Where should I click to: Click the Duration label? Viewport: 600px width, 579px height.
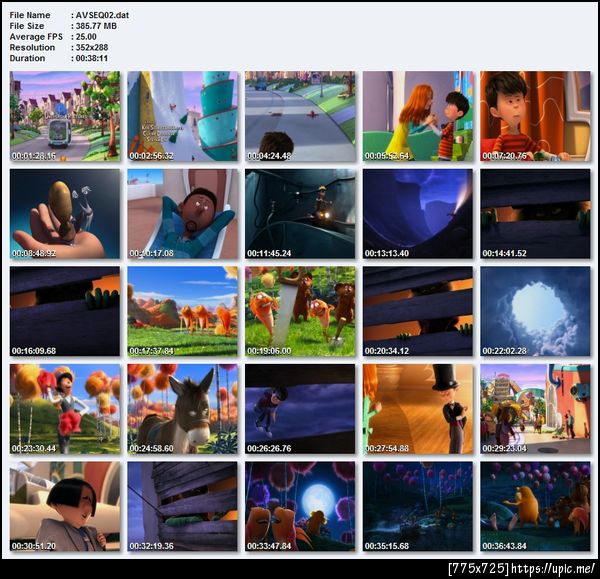27,58
